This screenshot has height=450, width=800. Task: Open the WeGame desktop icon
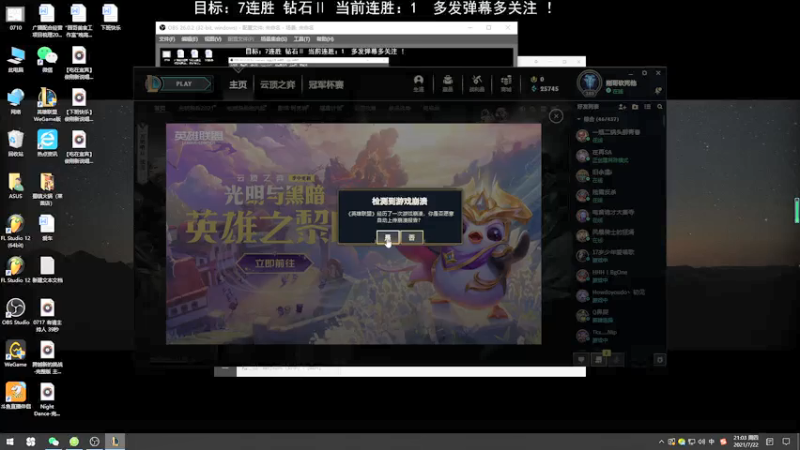tap(15, 354)
